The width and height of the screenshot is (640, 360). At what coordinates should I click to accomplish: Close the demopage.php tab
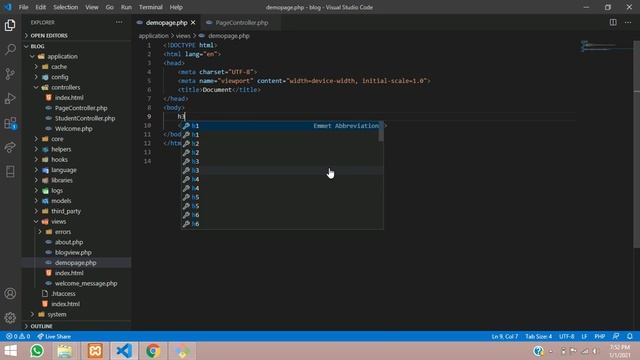click(193, 22)
